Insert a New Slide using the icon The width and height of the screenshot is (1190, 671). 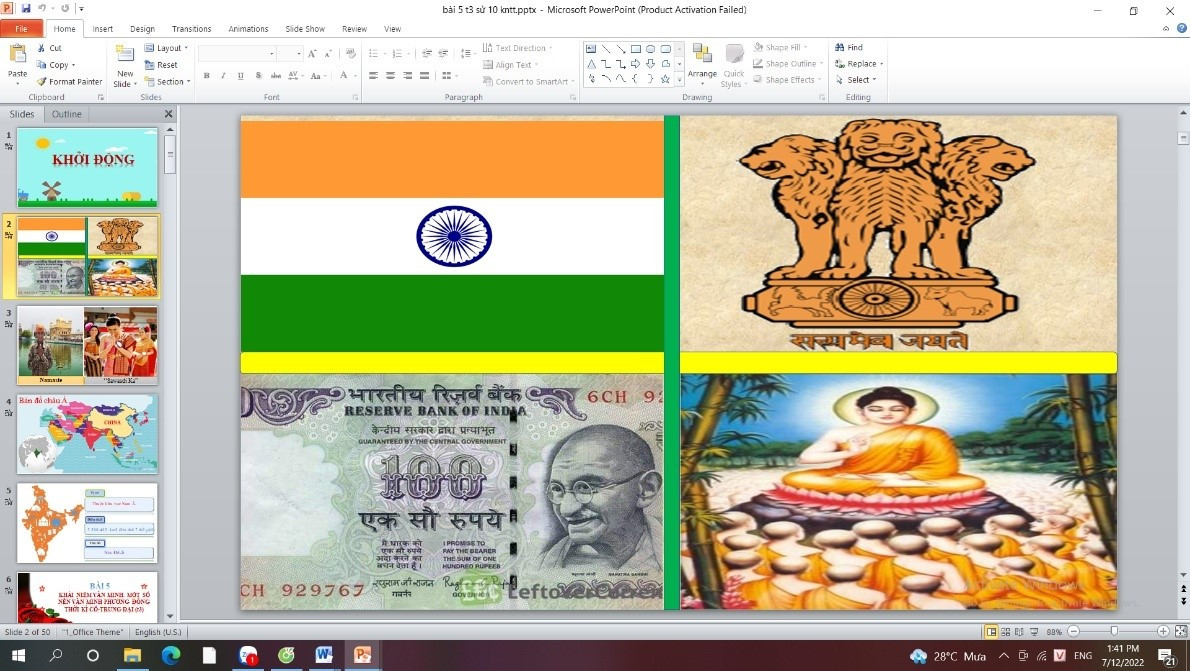pyautogui.click(x=124, y=54)
